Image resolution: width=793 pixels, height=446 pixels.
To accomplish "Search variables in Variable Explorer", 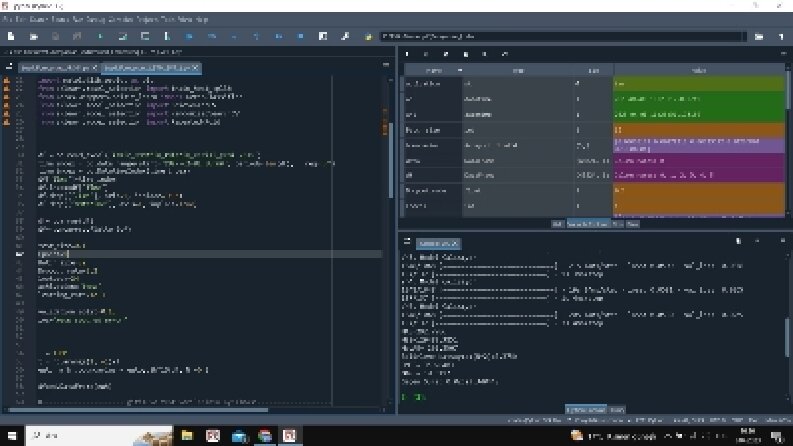I will pyautogui.click(x=484, y=54).
